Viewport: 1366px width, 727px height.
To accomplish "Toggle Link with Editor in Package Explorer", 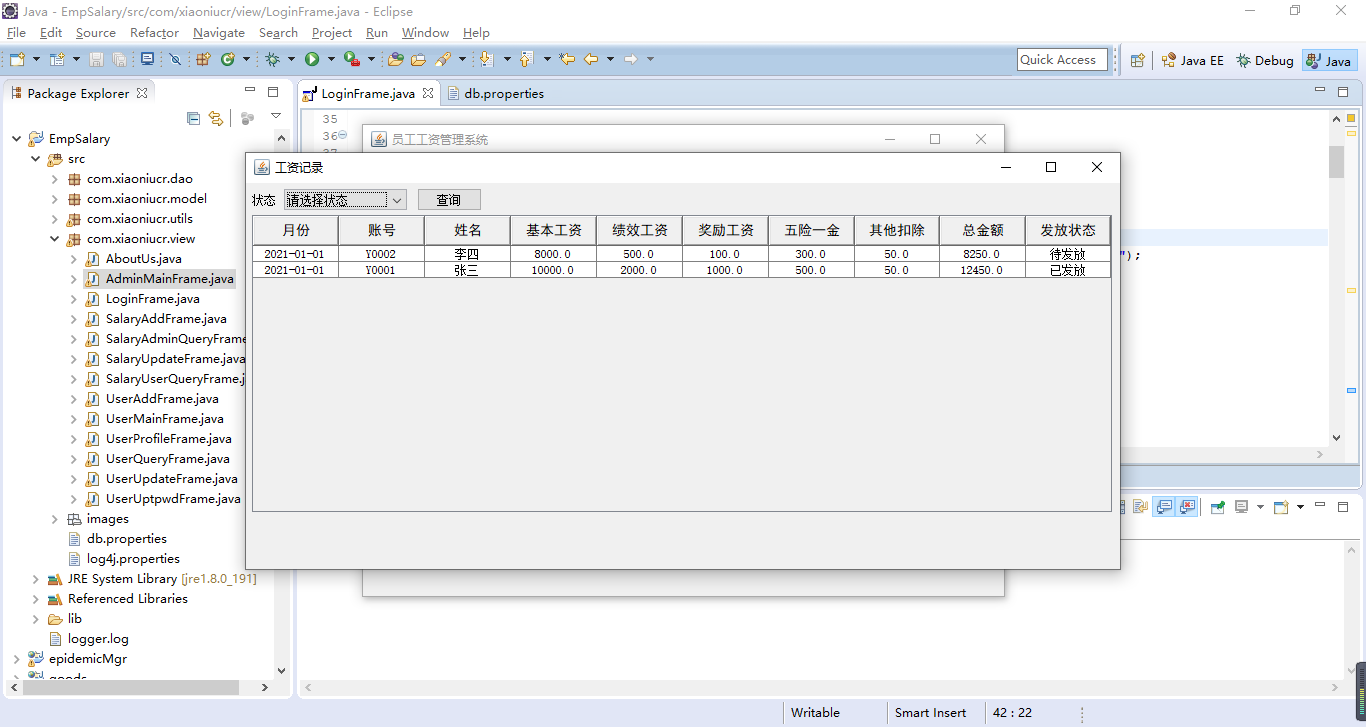I will (215, 118).
